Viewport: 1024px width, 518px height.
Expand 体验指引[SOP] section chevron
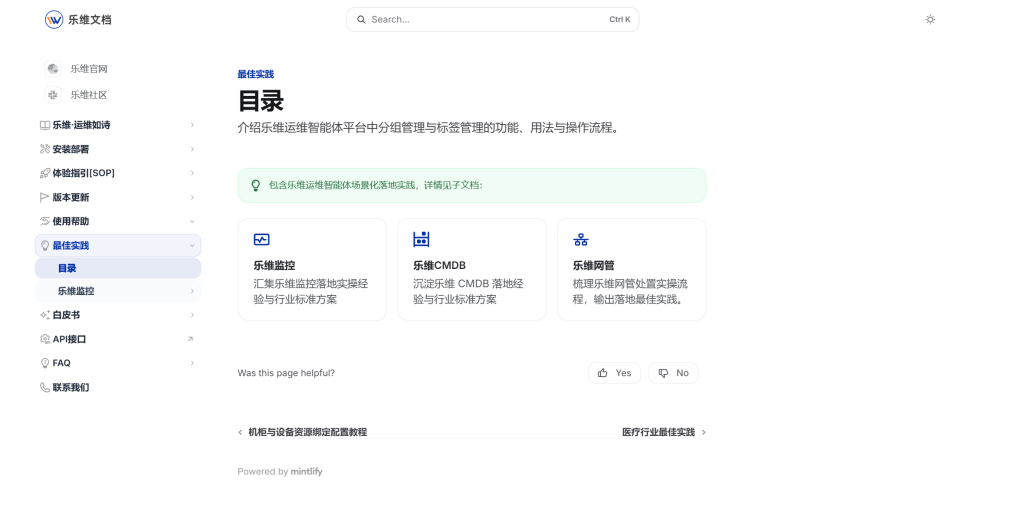tap(192, 173)
